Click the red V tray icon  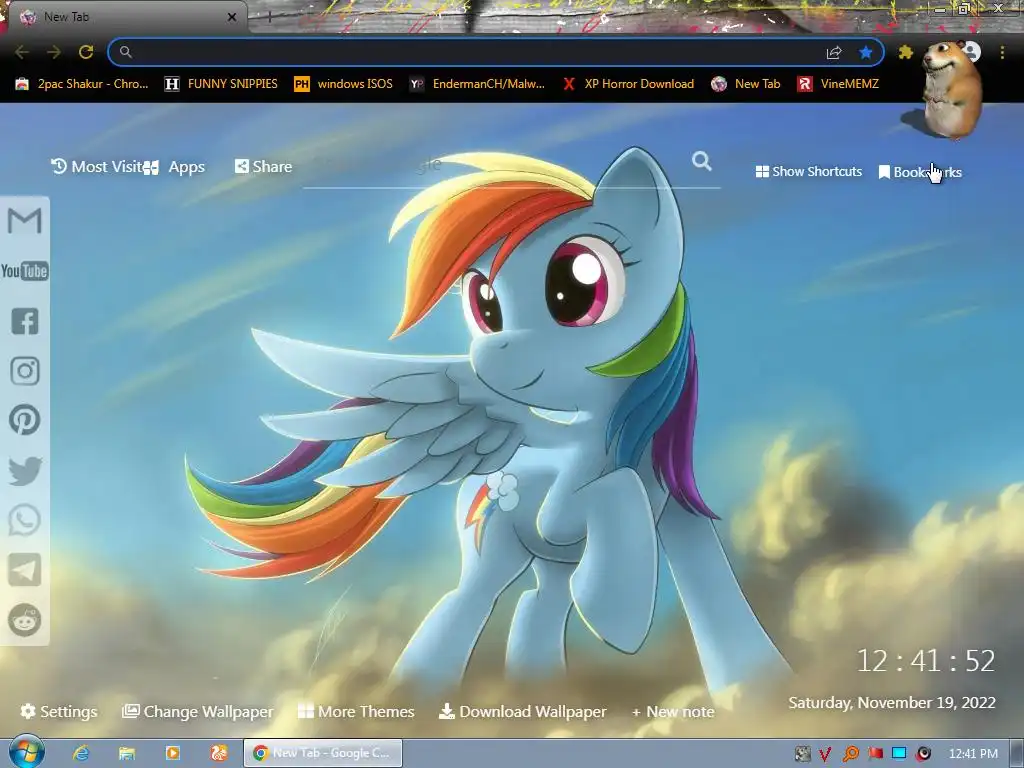(825, 754)
